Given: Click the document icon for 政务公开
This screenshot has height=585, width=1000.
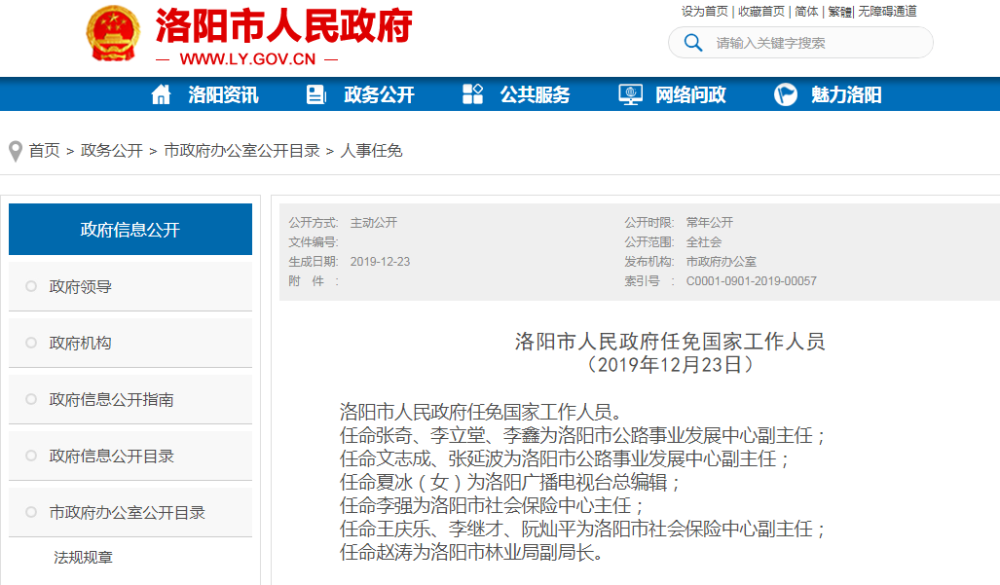Looking at the screenshot, I should tap(316, 95).
